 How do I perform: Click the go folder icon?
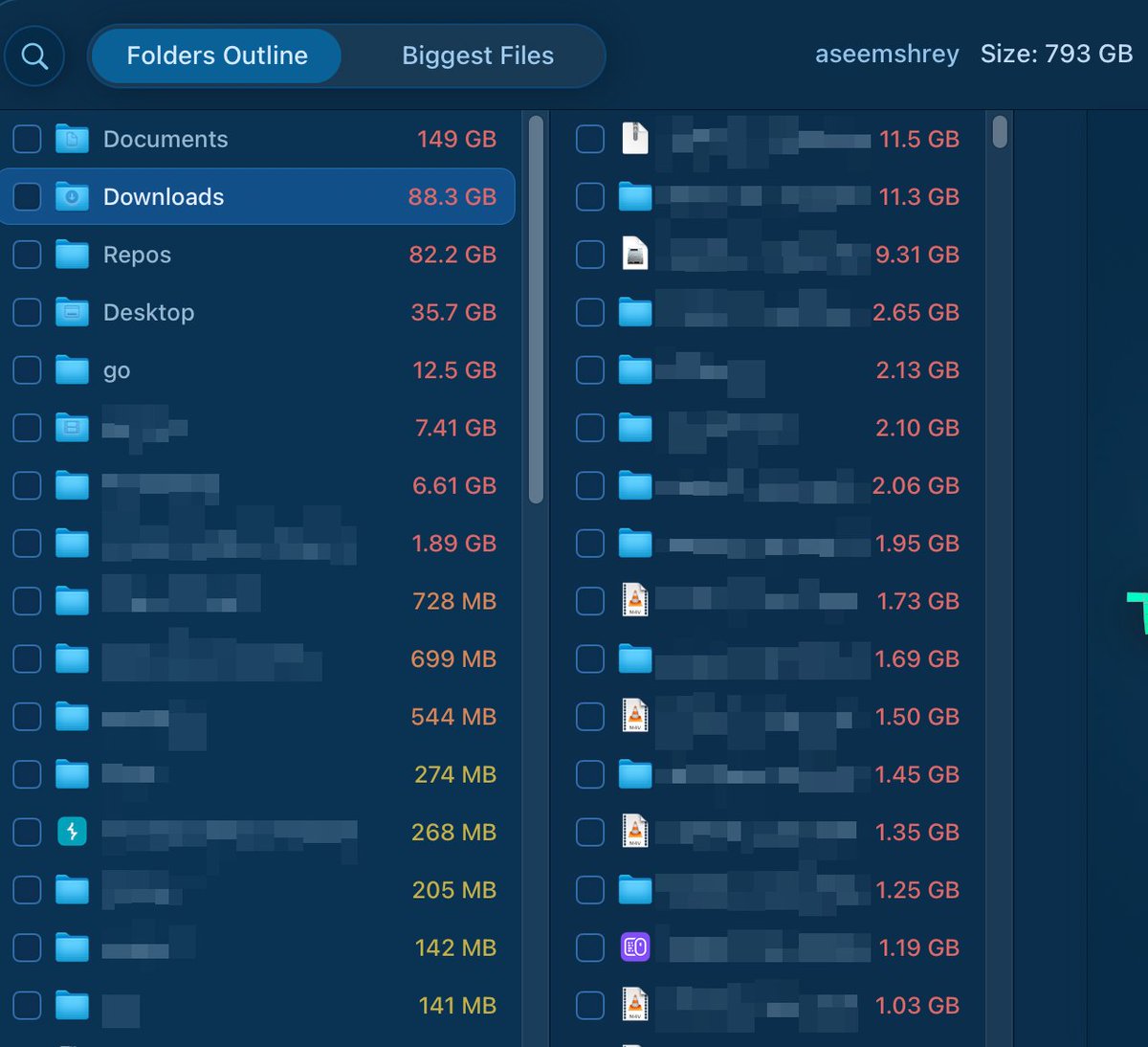point(72,369)
